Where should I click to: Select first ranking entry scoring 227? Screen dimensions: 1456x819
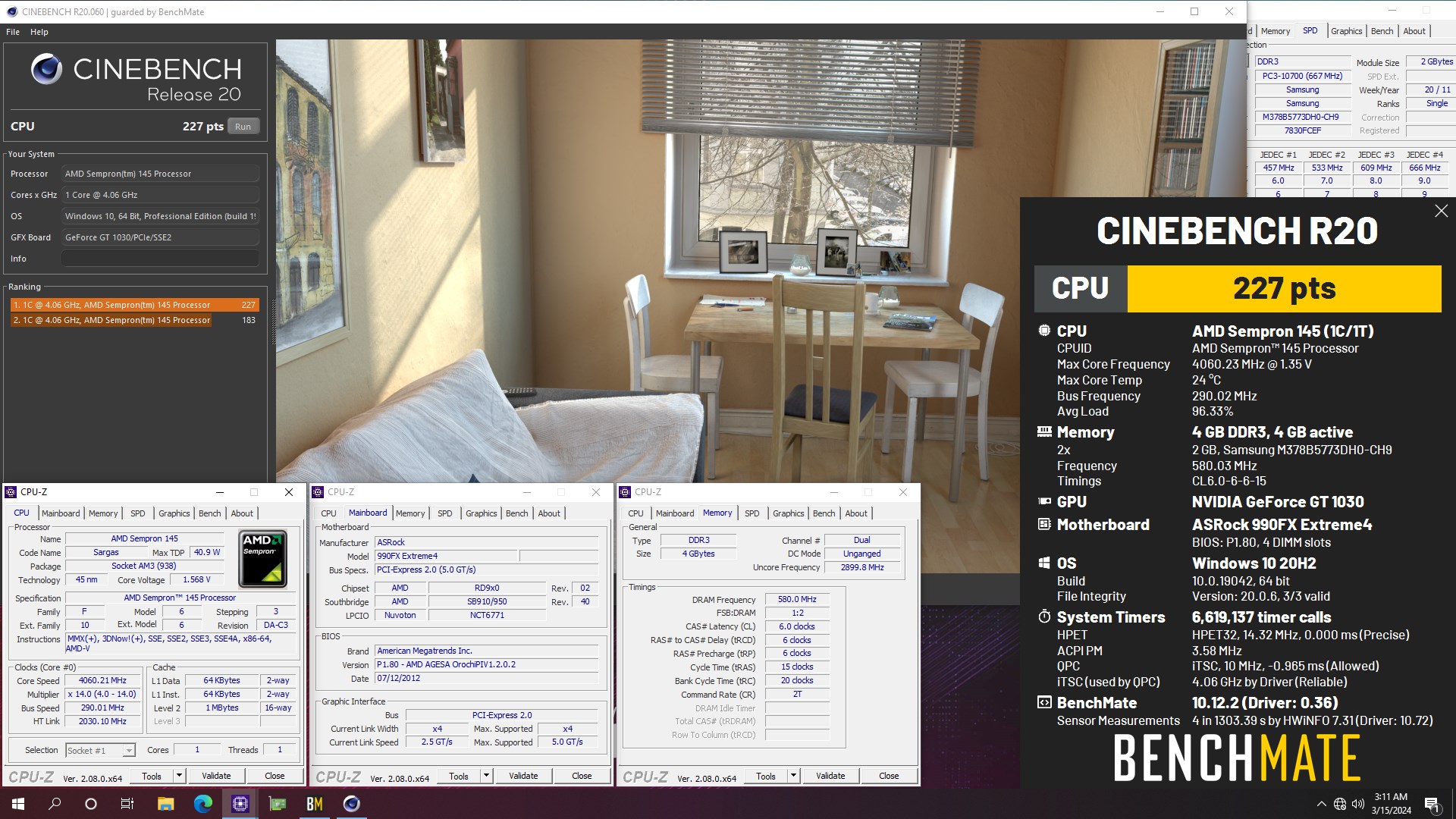134,305
